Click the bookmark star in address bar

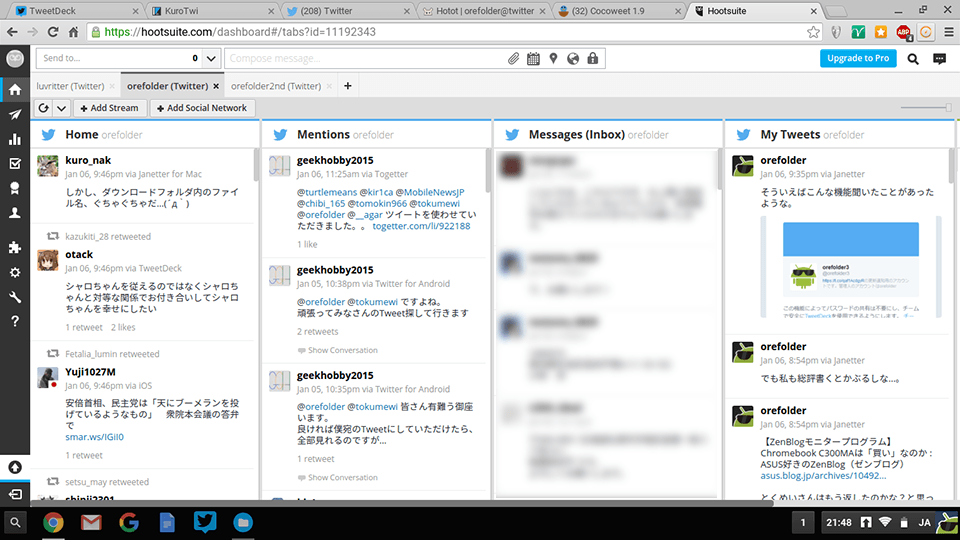point(813,32)
